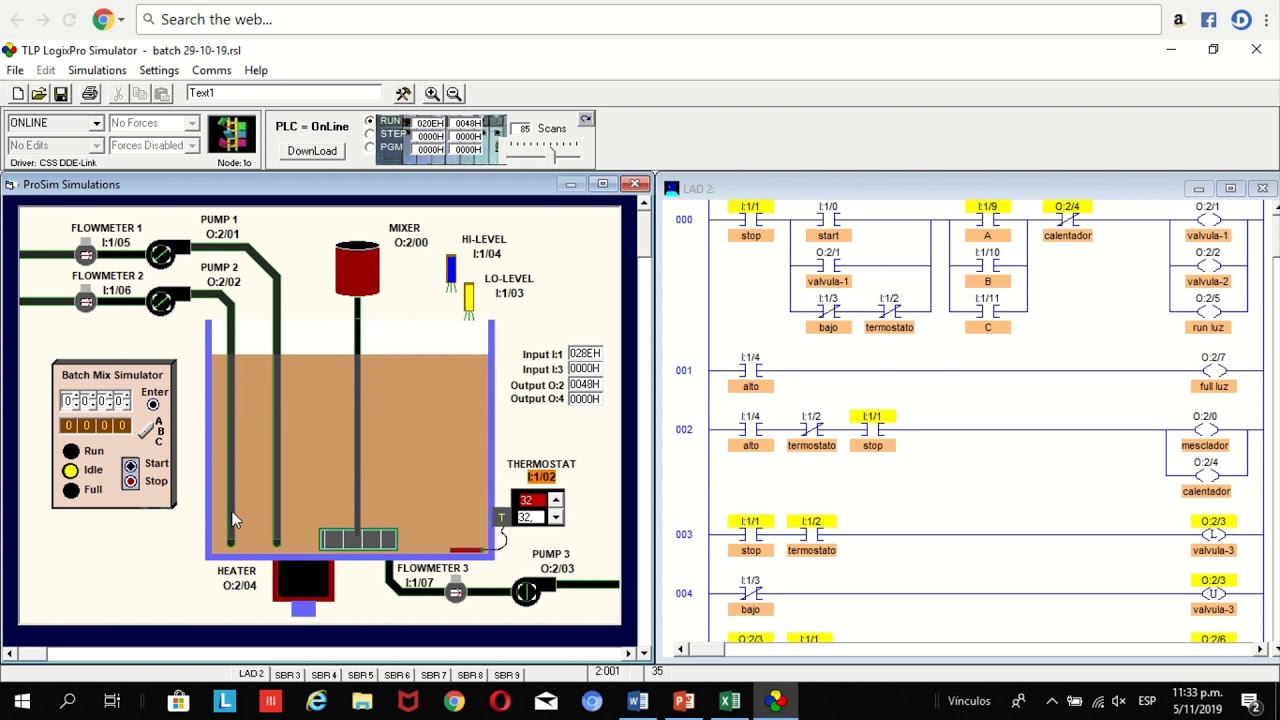This screenshot has width=1280, height=720.
Task: Click the Open file folder icon
Action: [39, 93]
